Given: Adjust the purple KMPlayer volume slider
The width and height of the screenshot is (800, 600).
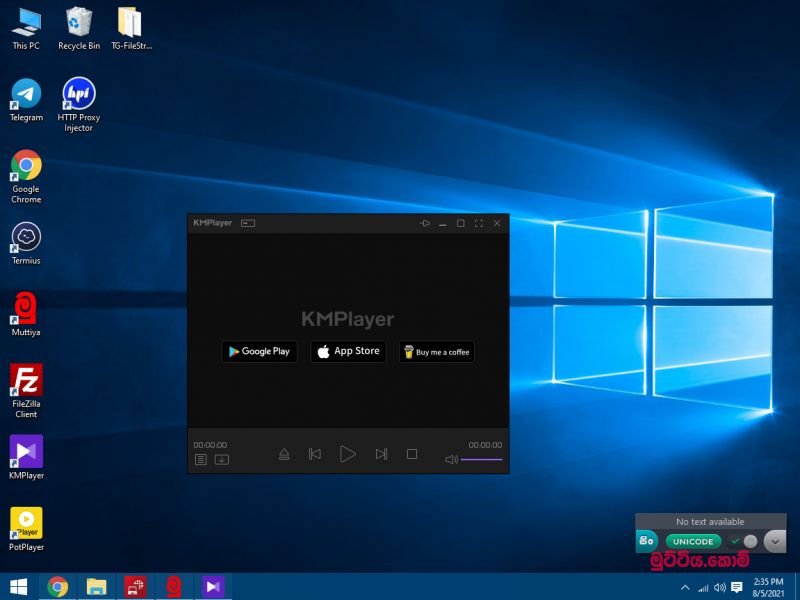Looking at the screenshot, I should [482, 460].
